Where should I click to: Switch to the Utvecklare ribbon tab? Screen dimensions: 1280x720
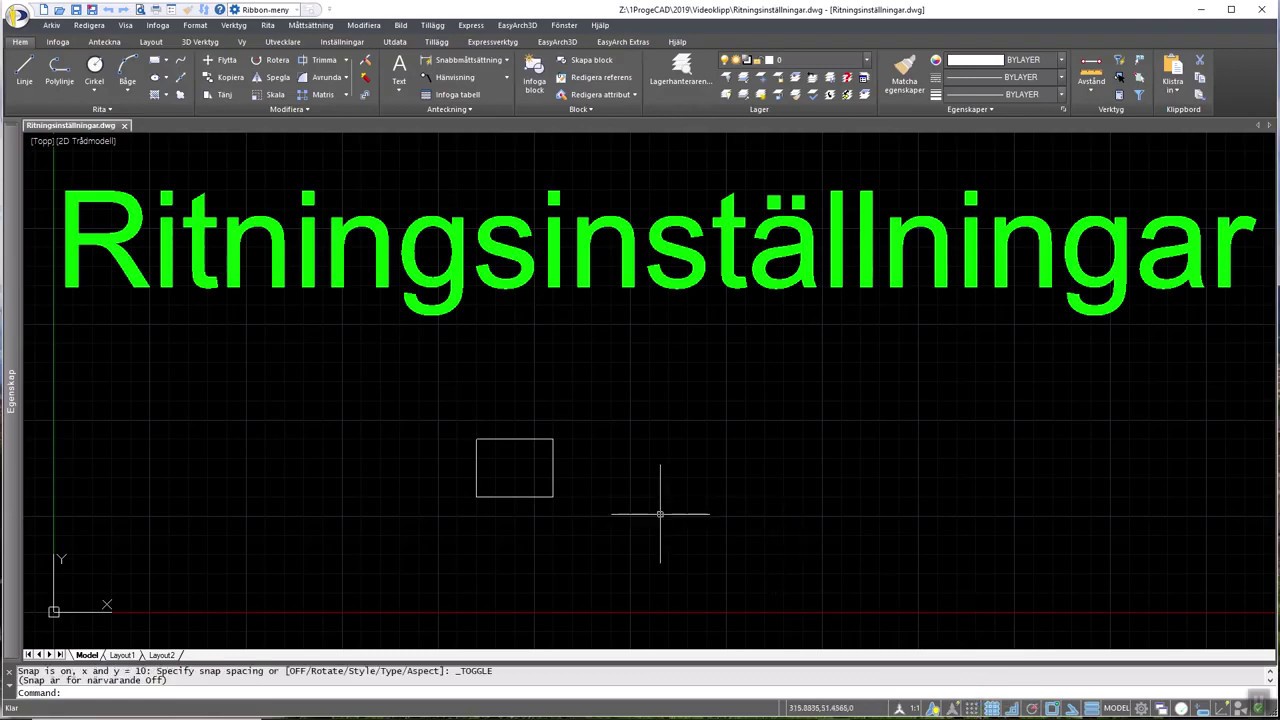coord(283,42)
